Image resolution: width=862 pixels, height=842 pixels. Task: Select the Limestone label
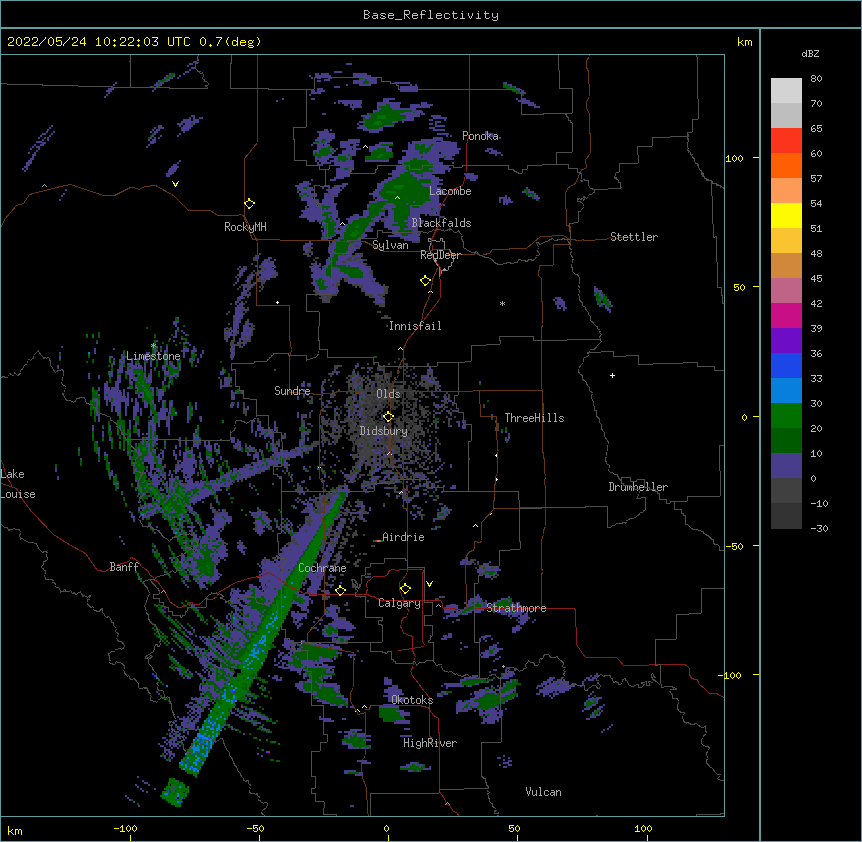[x=153, y=356]
